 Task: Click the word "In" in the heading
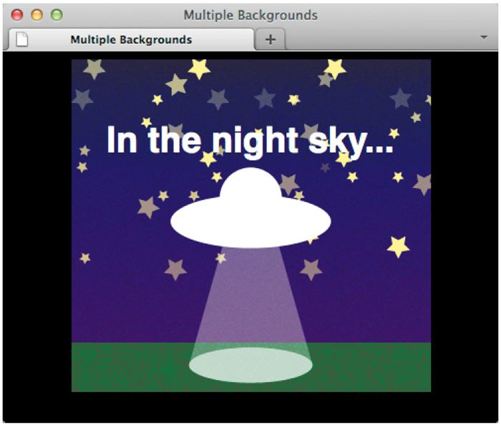[x=122, y=140]
